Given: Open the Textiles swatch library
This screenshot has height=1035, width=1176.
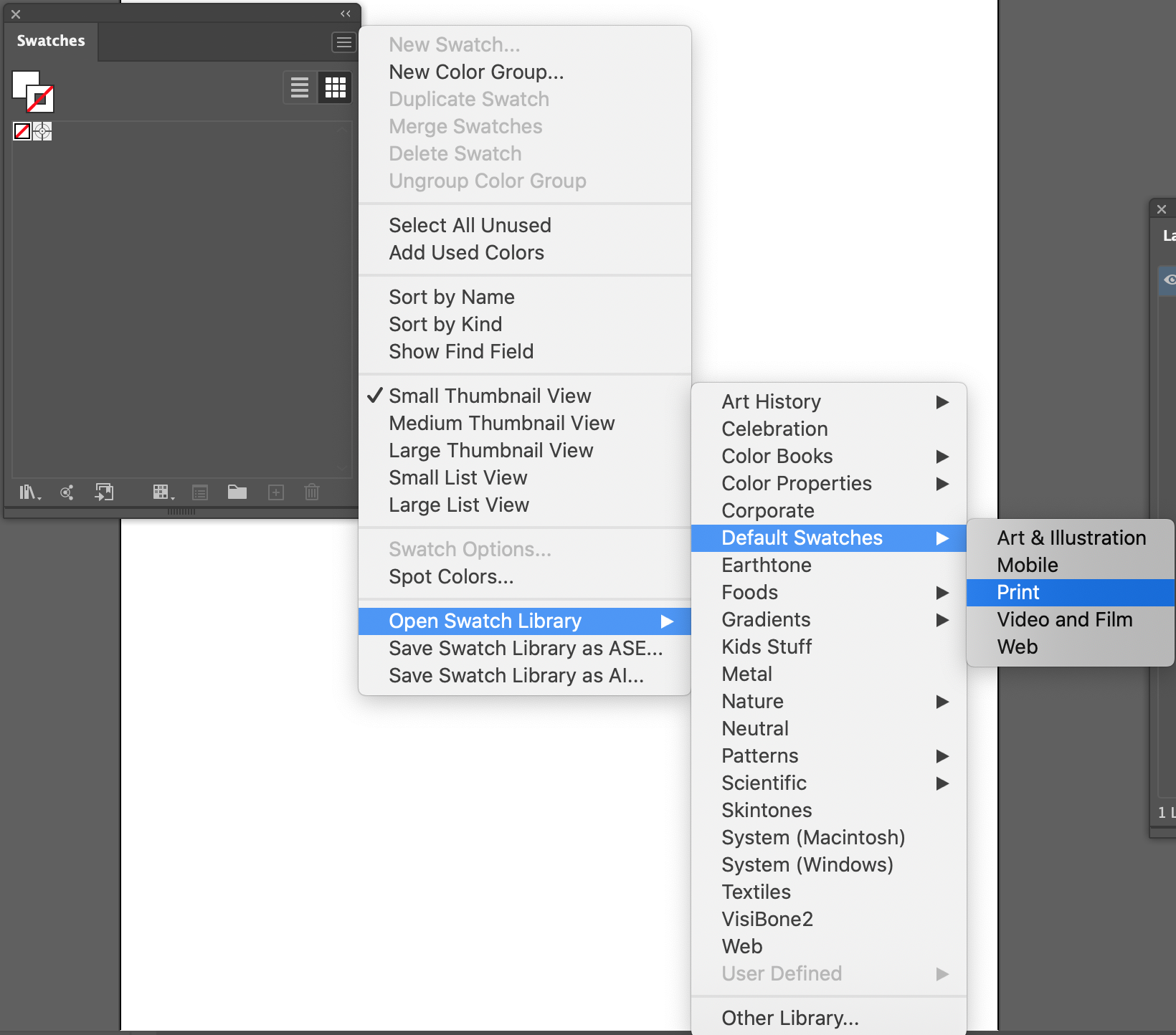Looking at the screenshot, I should (x=829, y=892).
